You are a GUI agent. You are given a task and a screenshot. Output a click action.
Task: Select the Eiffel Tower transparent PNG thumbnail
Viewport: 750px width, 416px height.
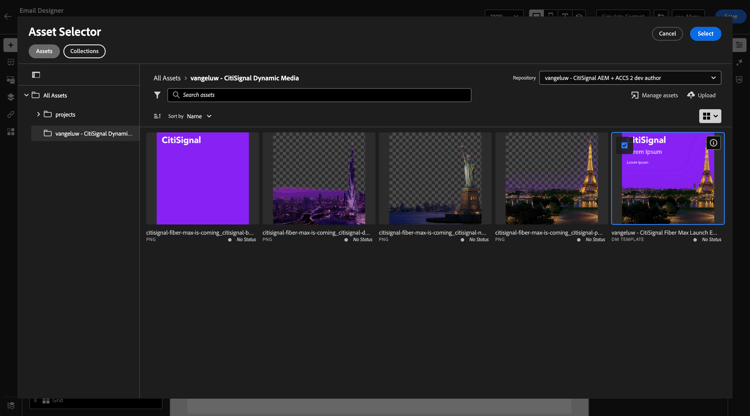551,178
